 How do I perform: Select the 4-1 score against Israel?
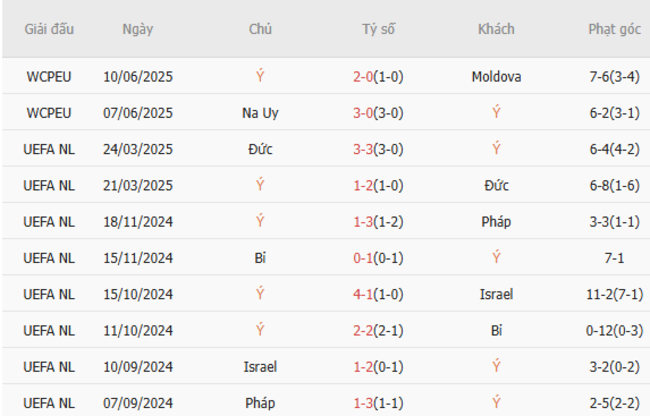pos(378,294)
